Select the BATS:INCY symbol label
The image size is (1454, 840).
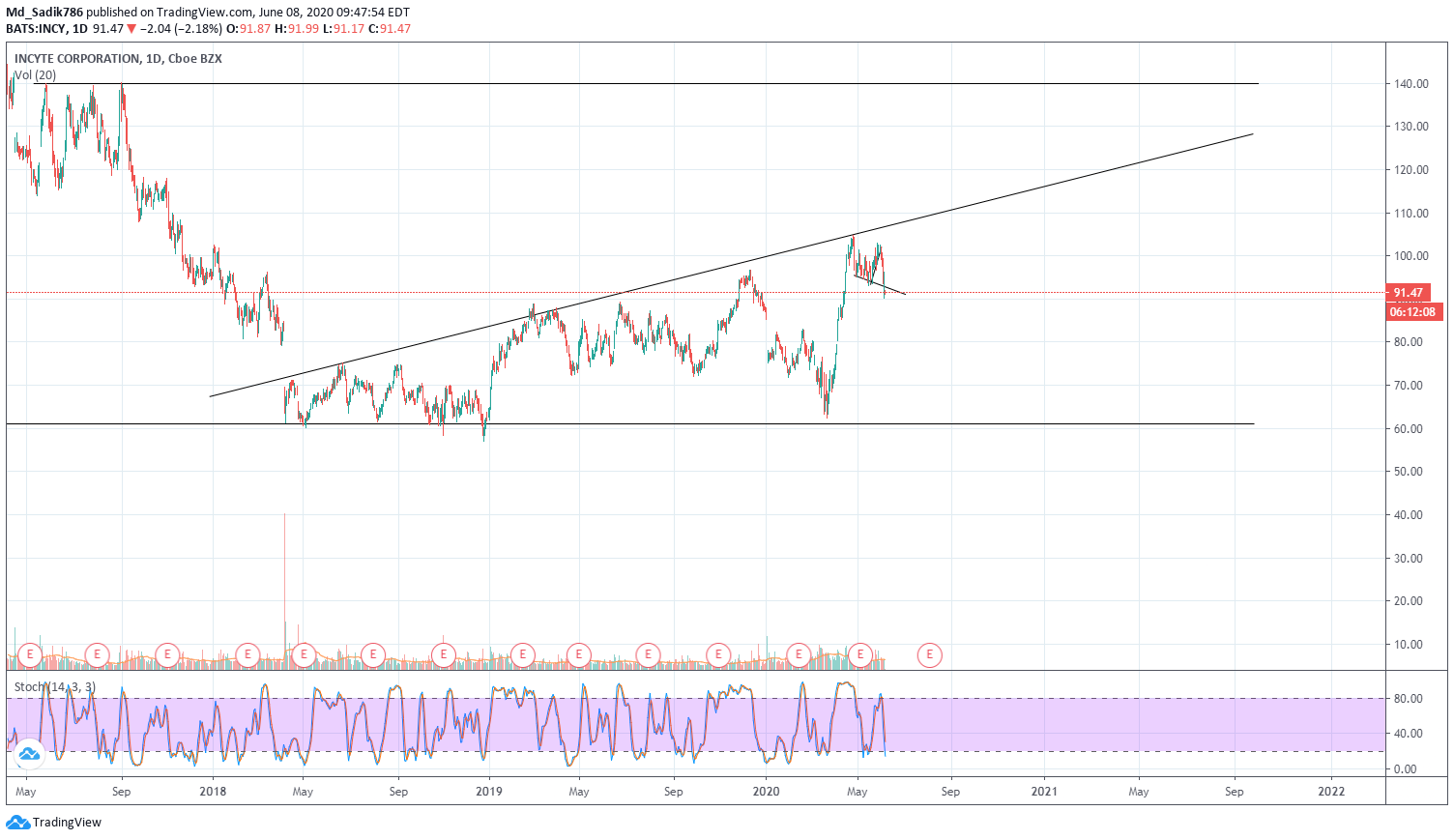click(37, 29)
